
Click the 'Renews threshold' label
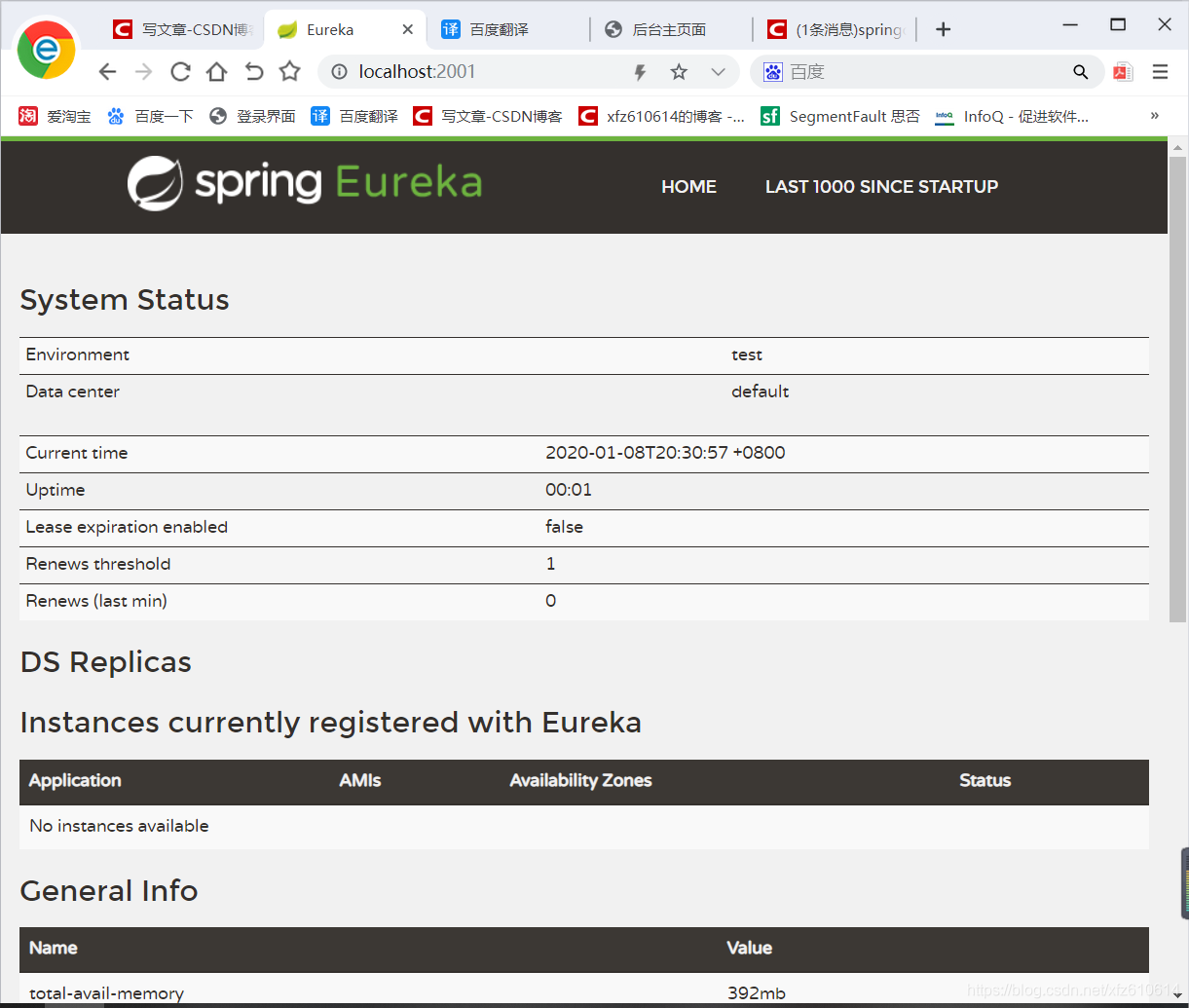(x=98, y=564)
